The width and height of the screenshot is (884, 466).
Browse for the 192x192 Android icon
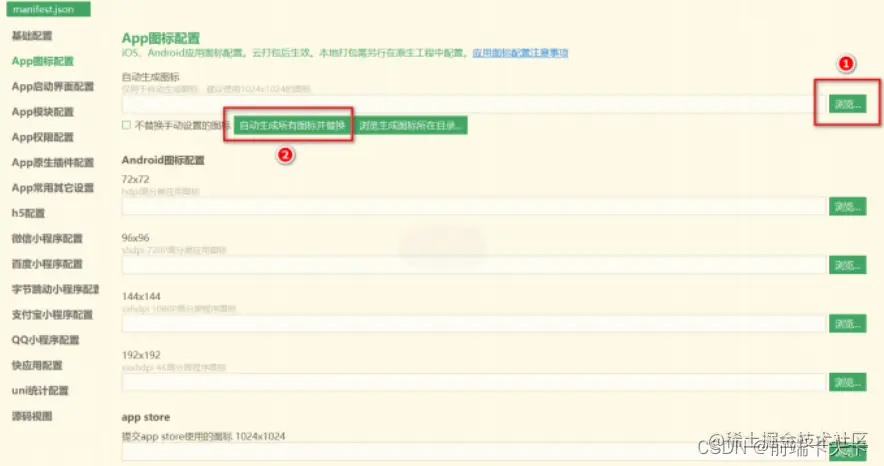click(x=847, y=382)
